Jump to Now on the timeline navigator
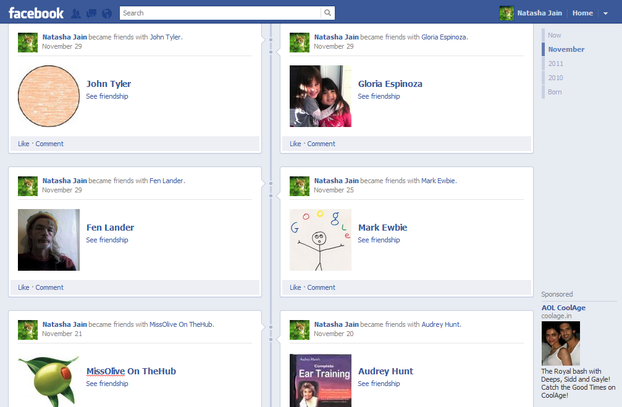 click(x=554, y=35)
